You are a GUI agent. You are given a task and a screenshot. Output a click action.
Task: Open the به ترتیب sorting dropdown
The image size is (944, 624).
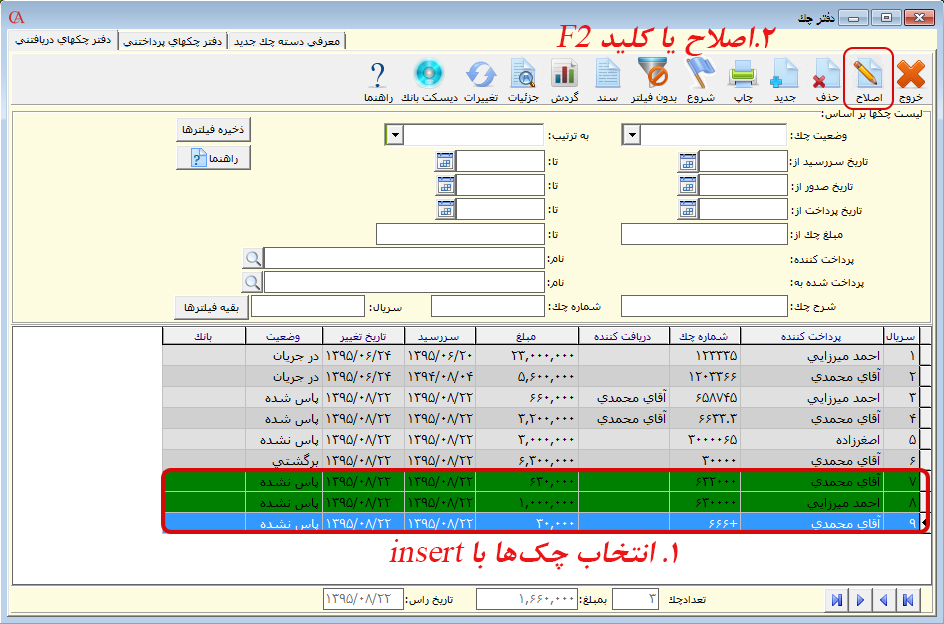tap(395, 134)
